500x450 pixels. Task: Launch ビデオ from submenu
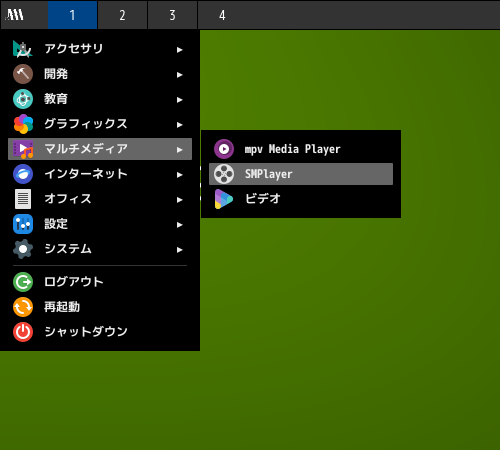(x=301, y=199)
